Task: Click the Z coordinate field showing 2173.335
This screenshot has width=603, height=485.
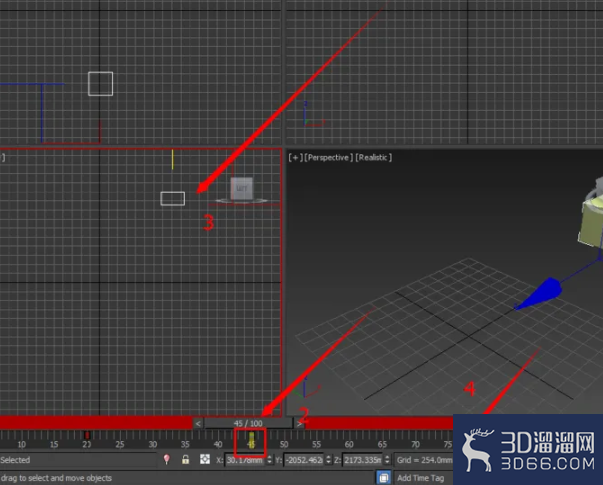Action: [363, 460]
